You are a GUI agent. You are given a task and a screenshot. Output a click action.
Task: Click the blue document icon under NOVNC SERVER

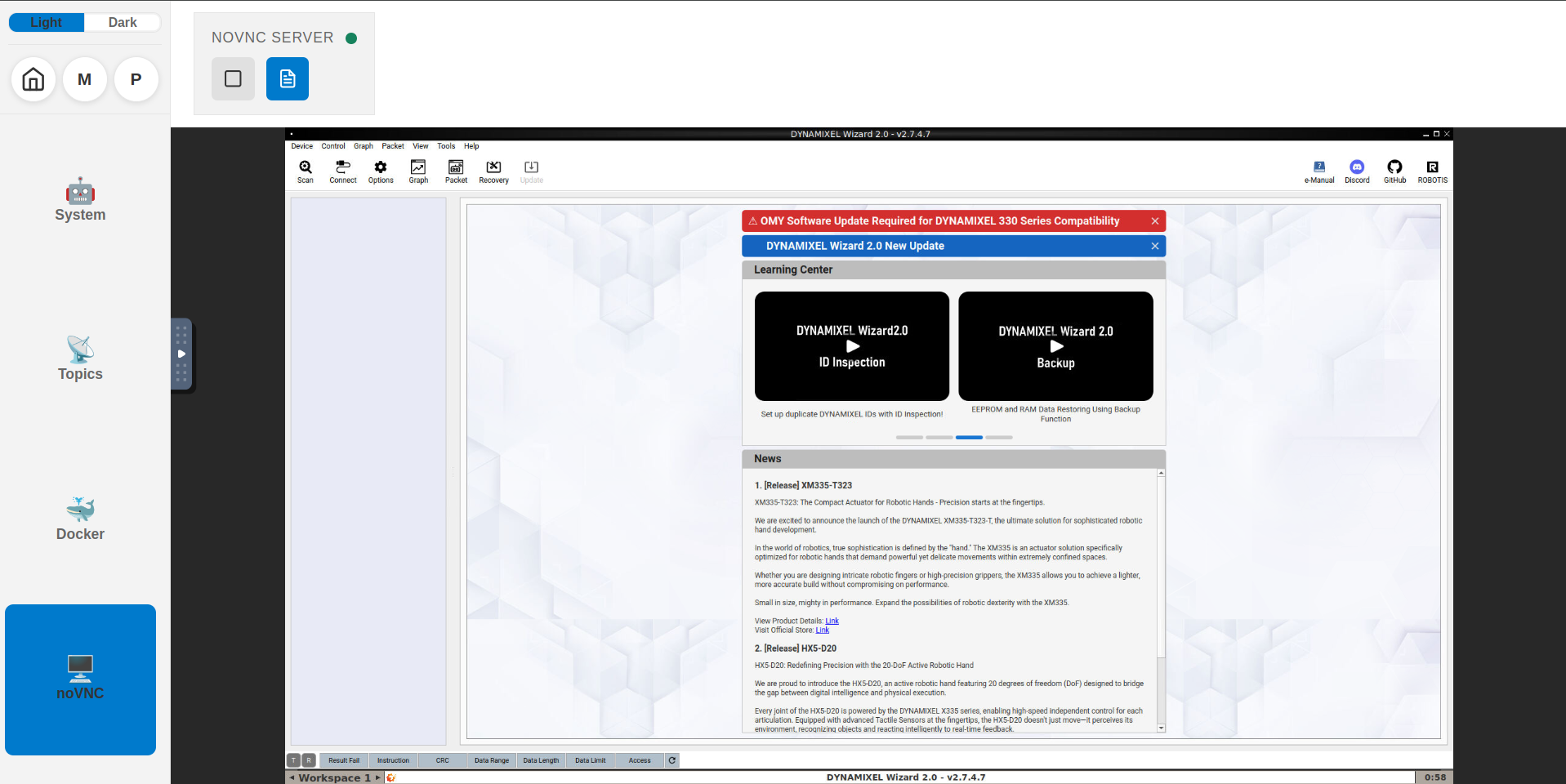[x=288, y=78]
